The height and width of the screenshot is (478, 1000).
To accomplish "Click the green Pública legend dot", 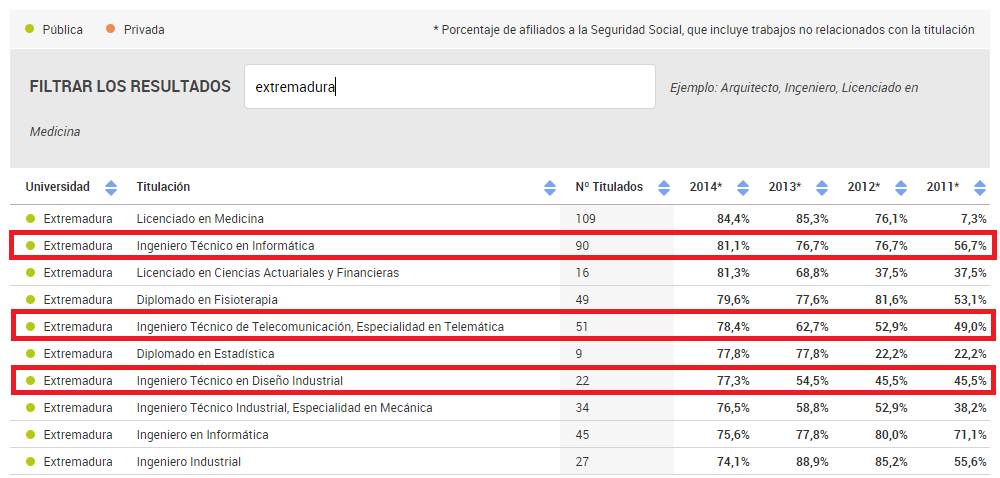I will click(29, 29).
